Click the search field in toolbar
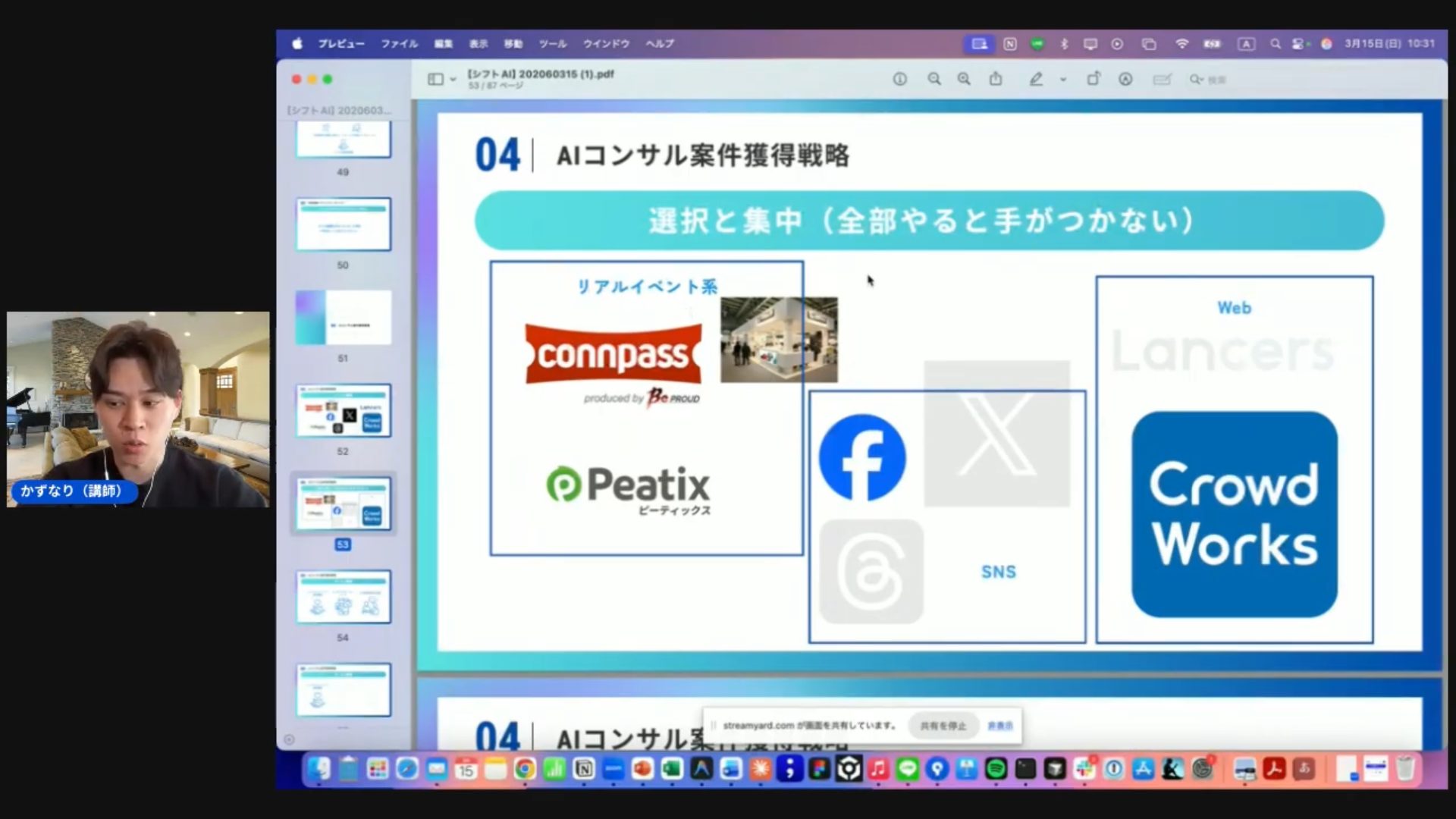 tap(1217, 80)
